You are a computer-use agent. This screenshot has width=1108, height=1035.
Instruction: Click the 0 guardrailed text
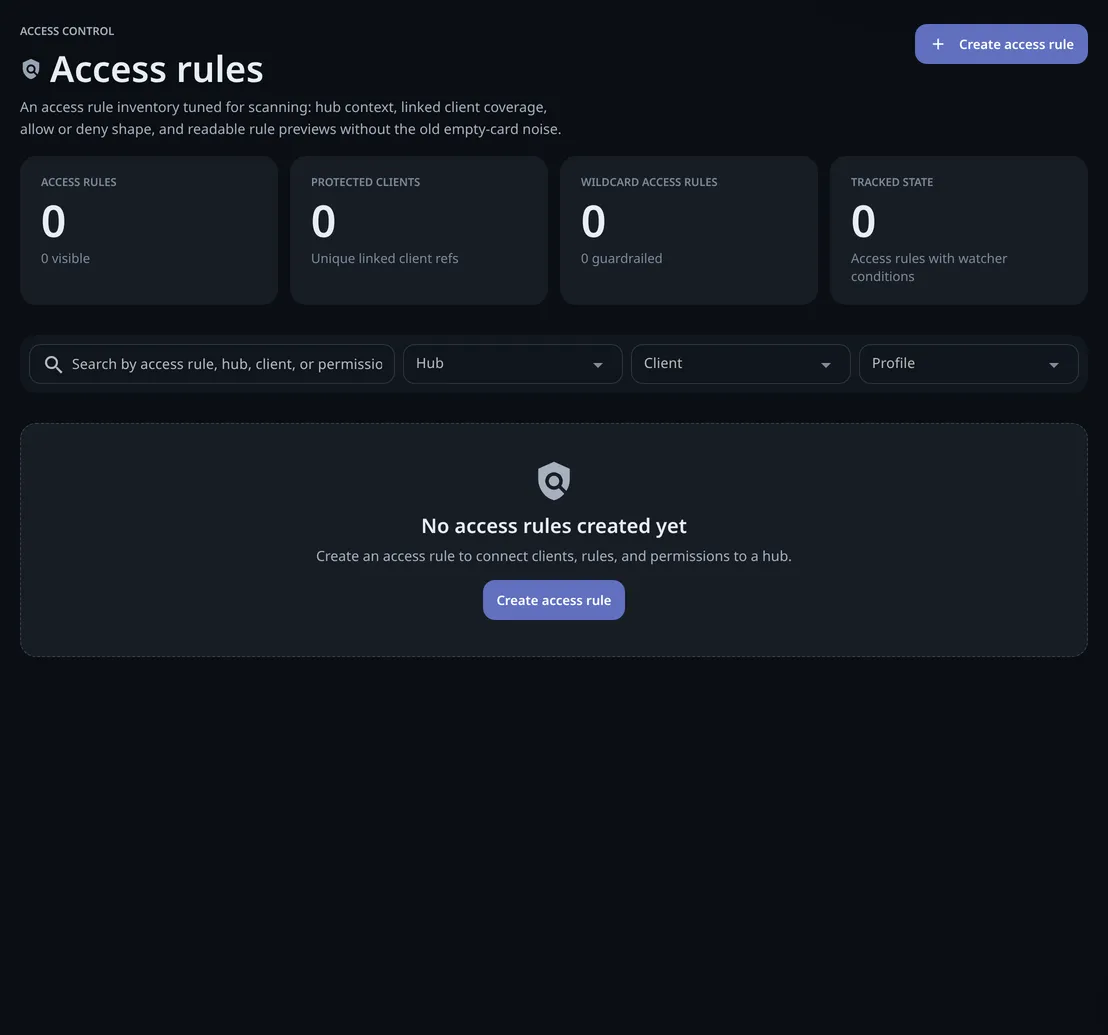click(x=621, y=259)
